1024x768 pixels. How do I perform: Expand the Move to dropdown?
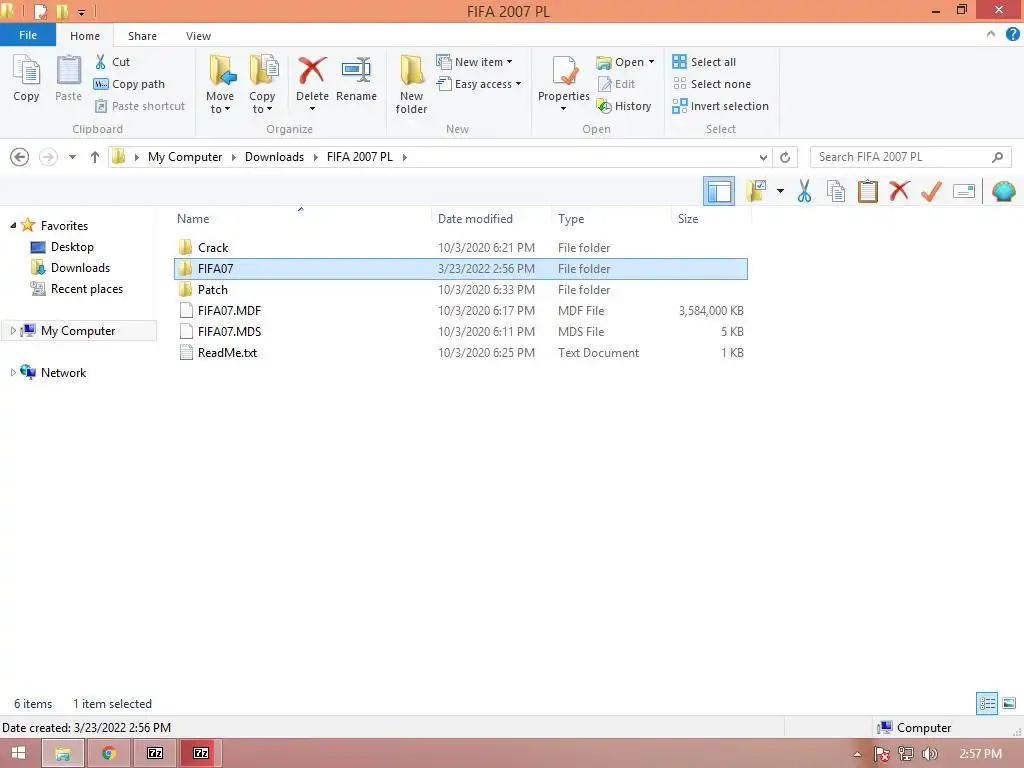coord(220,103)
